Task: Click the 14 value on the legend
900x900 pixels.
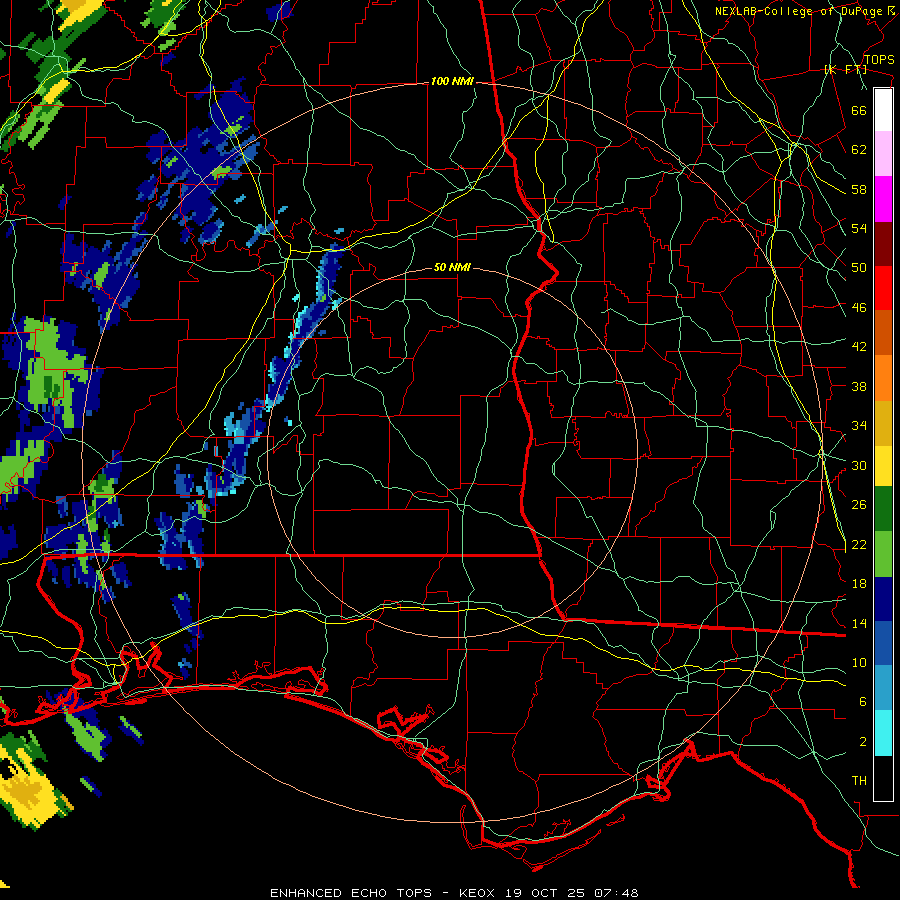Action: (x=859, y=623)
